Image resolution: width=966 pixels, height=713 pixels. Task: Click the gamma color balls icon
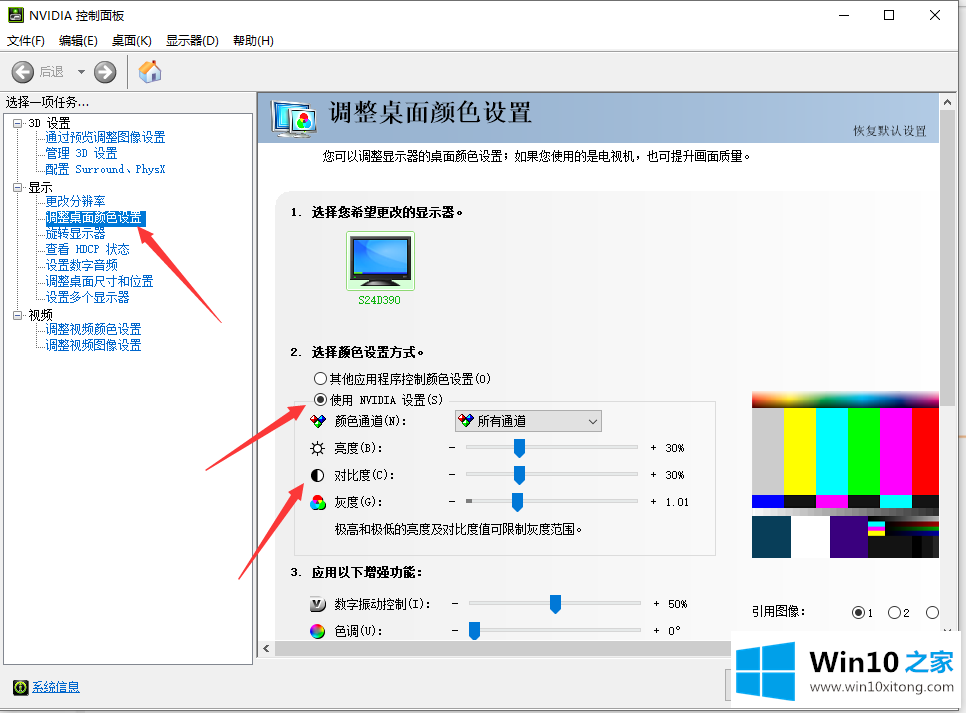(x=318, y=502)
